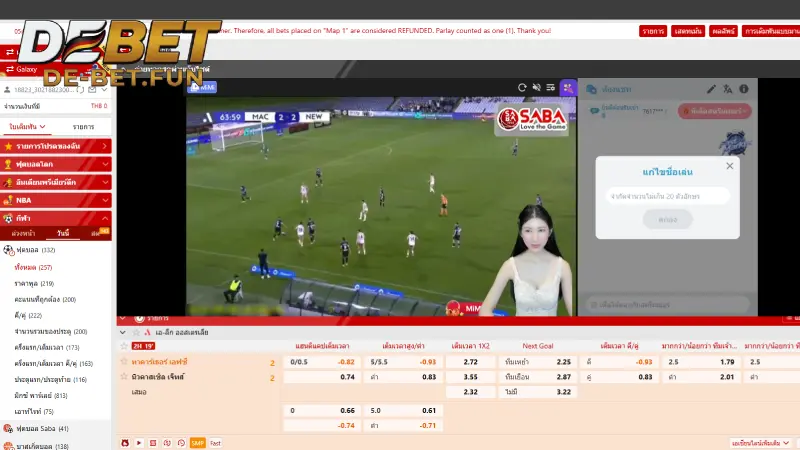This screenshot has width=800, height=450.
Task: Pick Next Goal home team 2.25
Action: click(538, 362)
